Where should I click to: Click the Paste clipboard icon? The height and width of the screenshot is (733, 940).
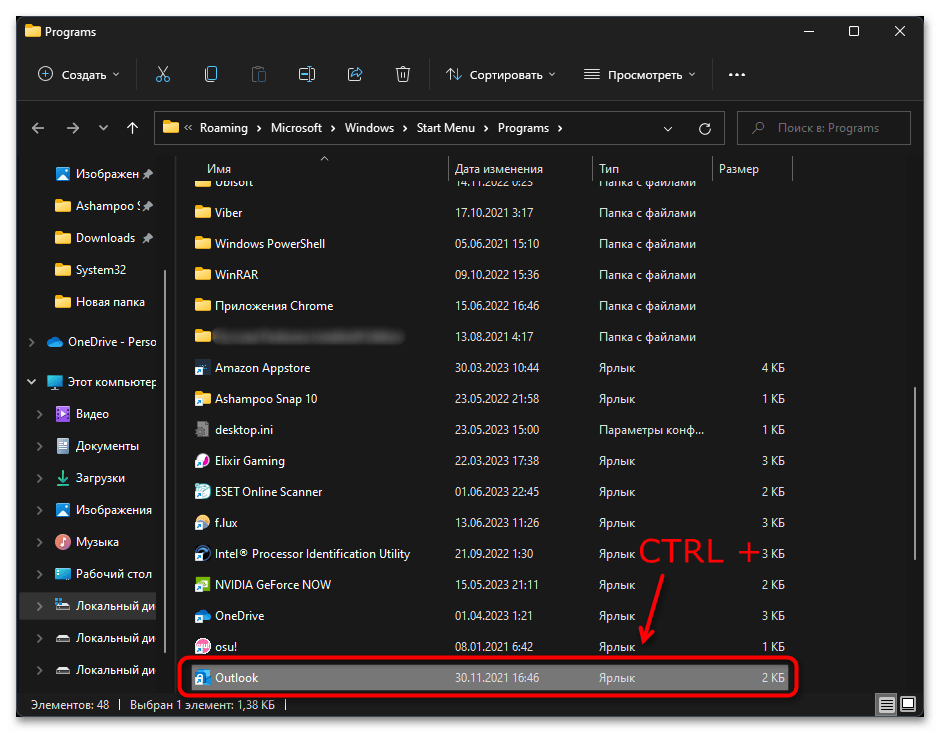pos(258,74)
